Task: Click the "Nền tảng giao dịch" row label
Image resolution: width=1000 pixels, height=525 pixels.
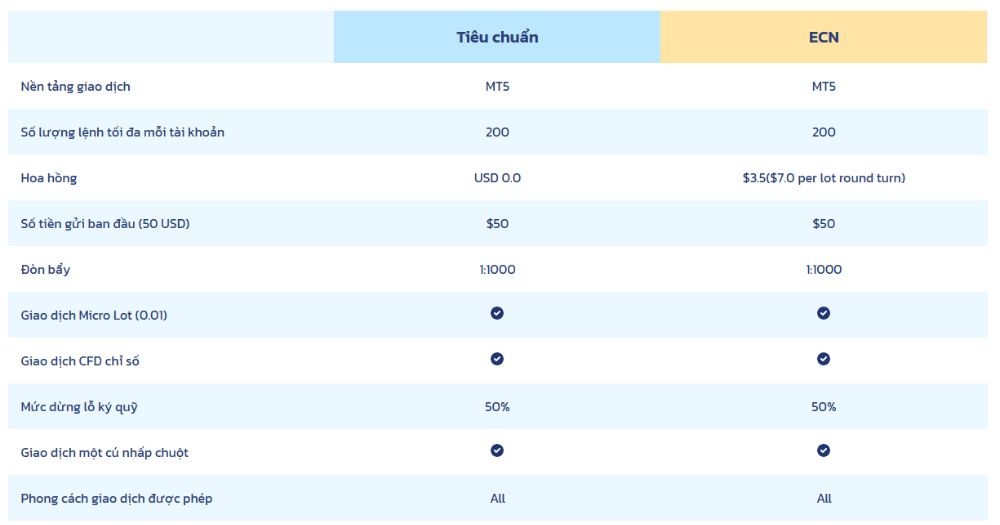Action: (x=76, y=86)
